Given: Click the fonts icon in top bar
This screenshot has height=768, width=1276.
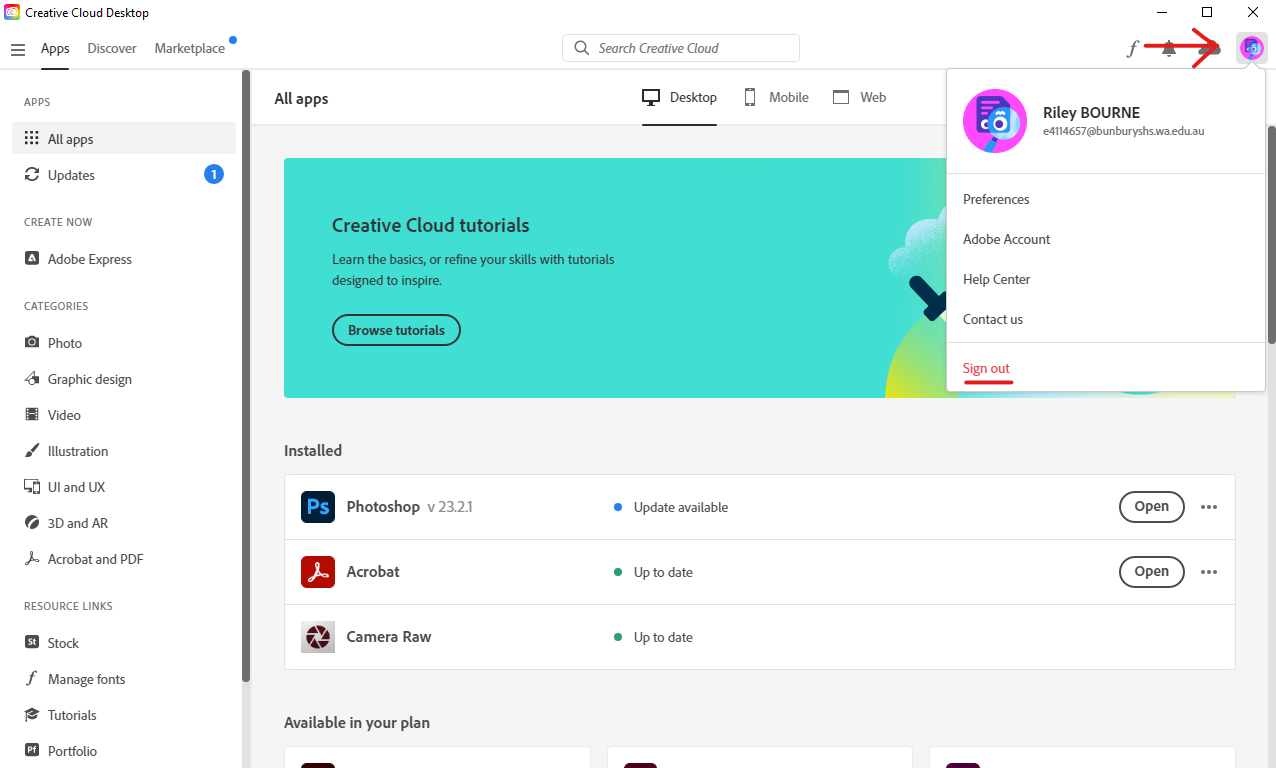Looking at the screenshot, I should click(1132, 48).
